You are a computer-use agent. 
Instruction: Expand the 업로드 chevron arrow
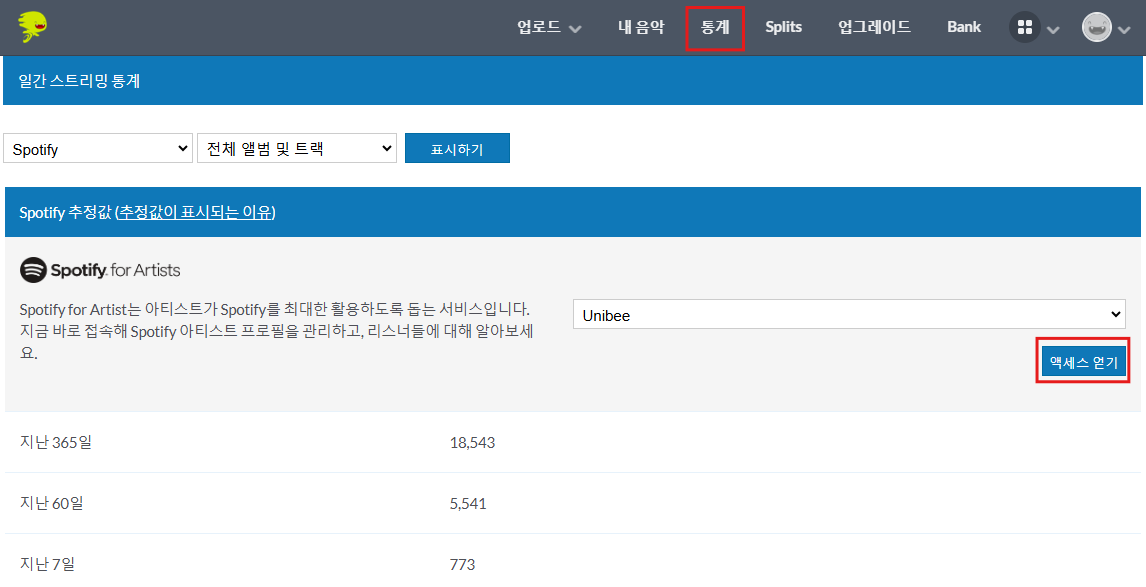point(575,29)
